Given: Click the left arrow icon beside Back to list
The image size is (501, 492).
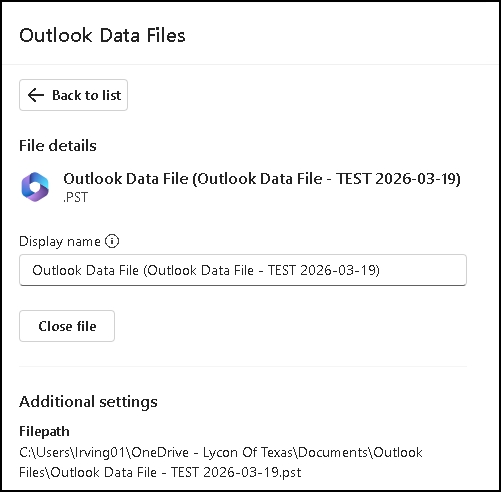Looking at the screenshot, I should pos(36,95).
